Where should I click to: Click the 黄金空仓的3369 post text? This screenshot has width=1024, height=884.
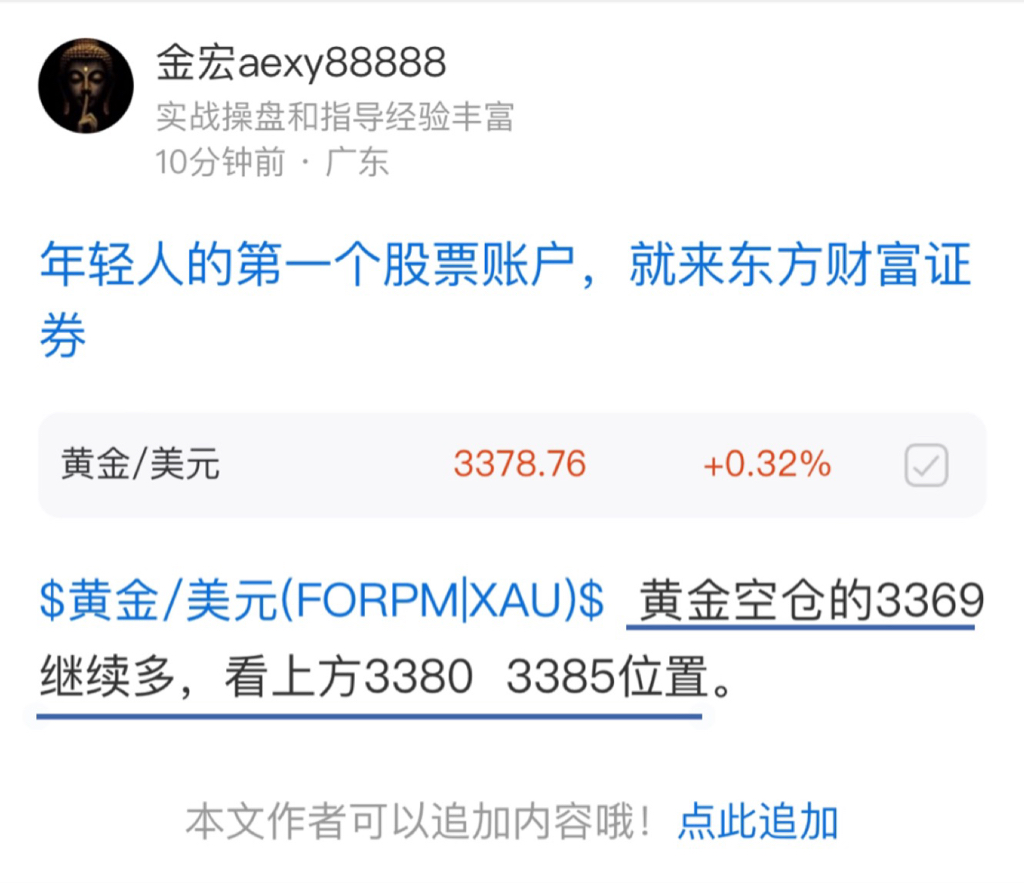(811, 601)
